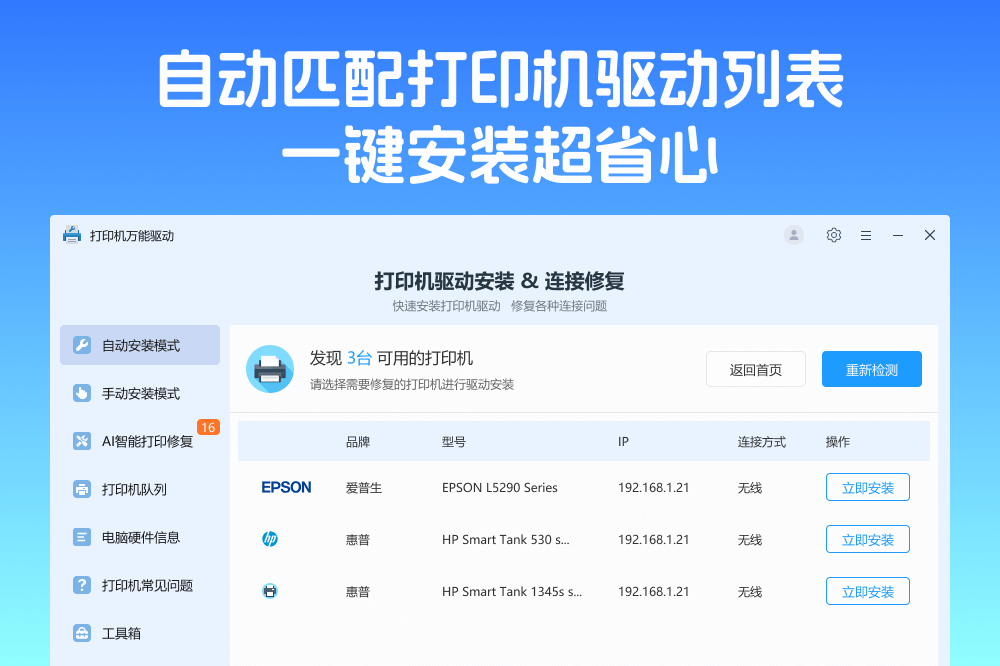Click the printer app logo in title bar
The width and height of the screenshot is (1000, 666).
click(72, 235)
